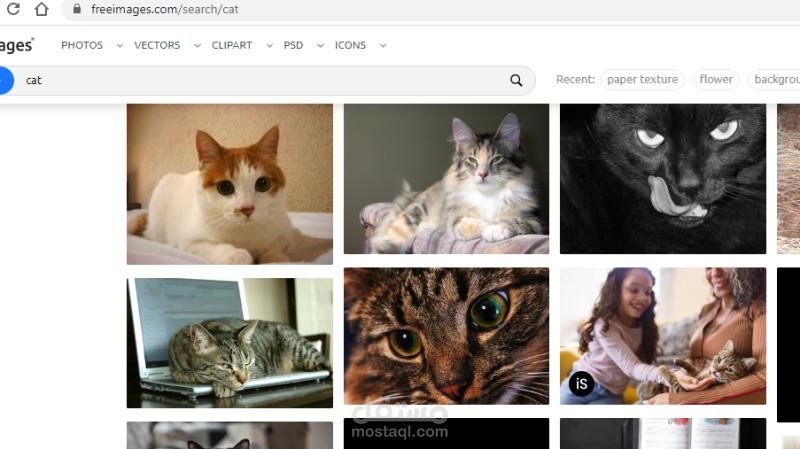Open the orange and white cat photo
This screenshot has width=800, height=449.
pyautogui.click(x=230, y=184)
